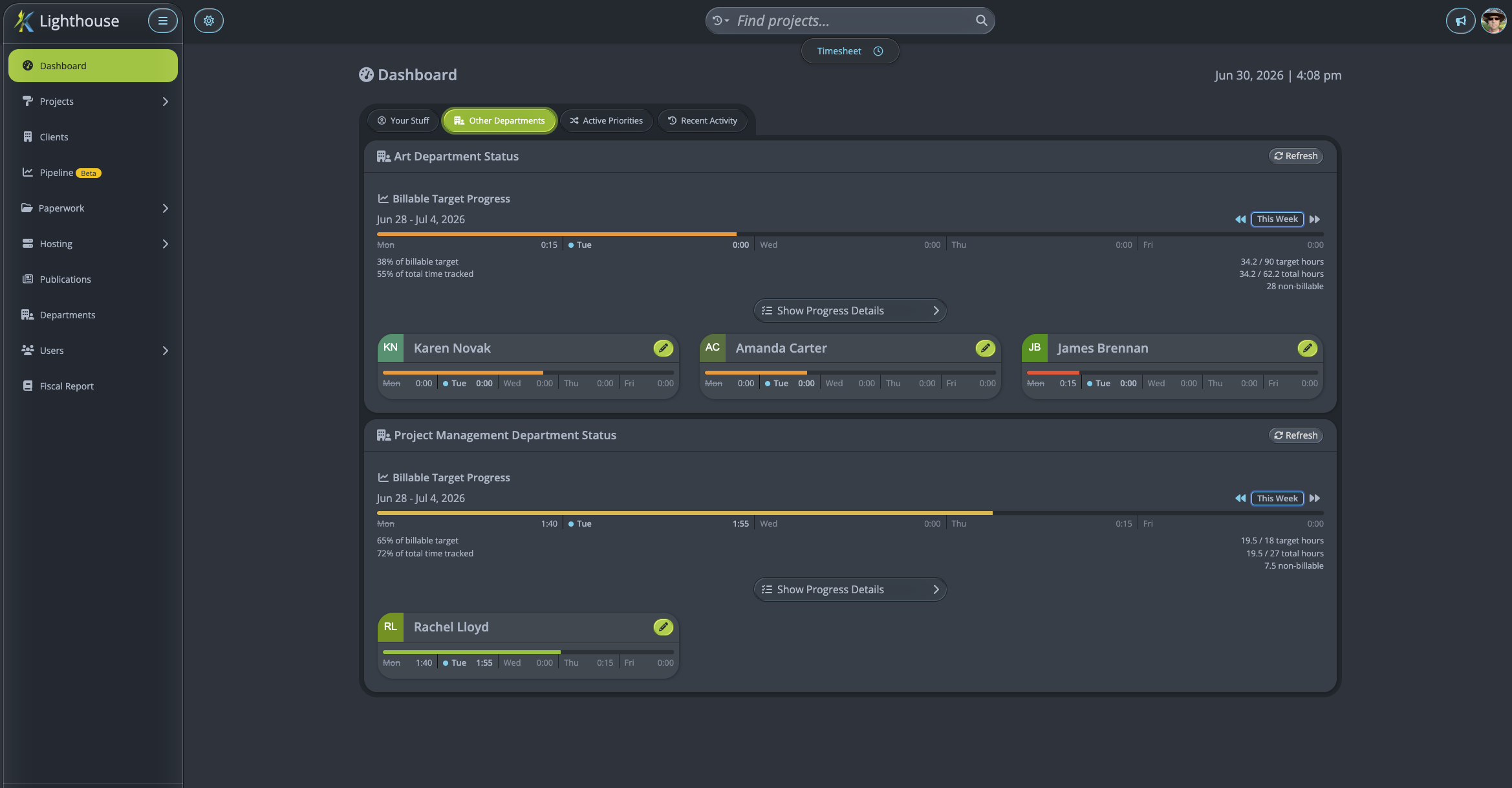1512x788 pixels.
Task: Click the Hosting server icon
Action: (x=28, y=243)
